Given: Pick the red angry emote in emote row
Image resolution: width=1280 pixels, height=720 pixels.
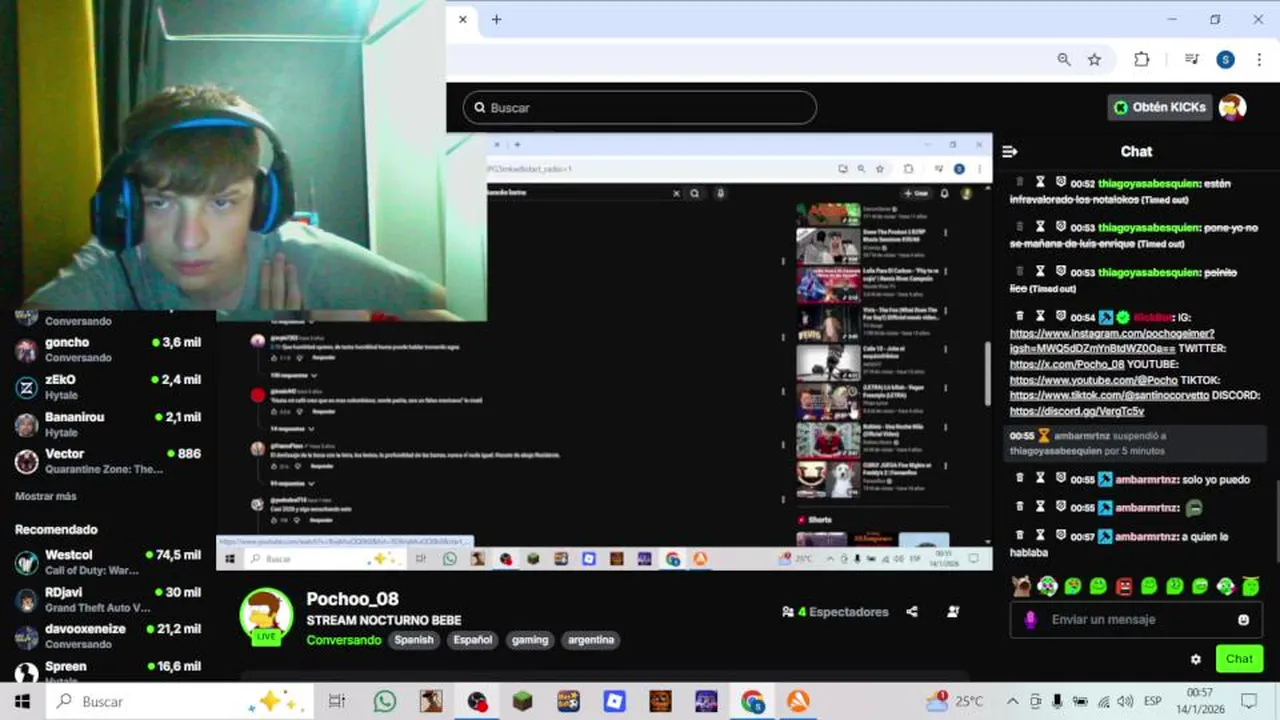Looking at the screenshot, I should click(x=1124, y=586).
